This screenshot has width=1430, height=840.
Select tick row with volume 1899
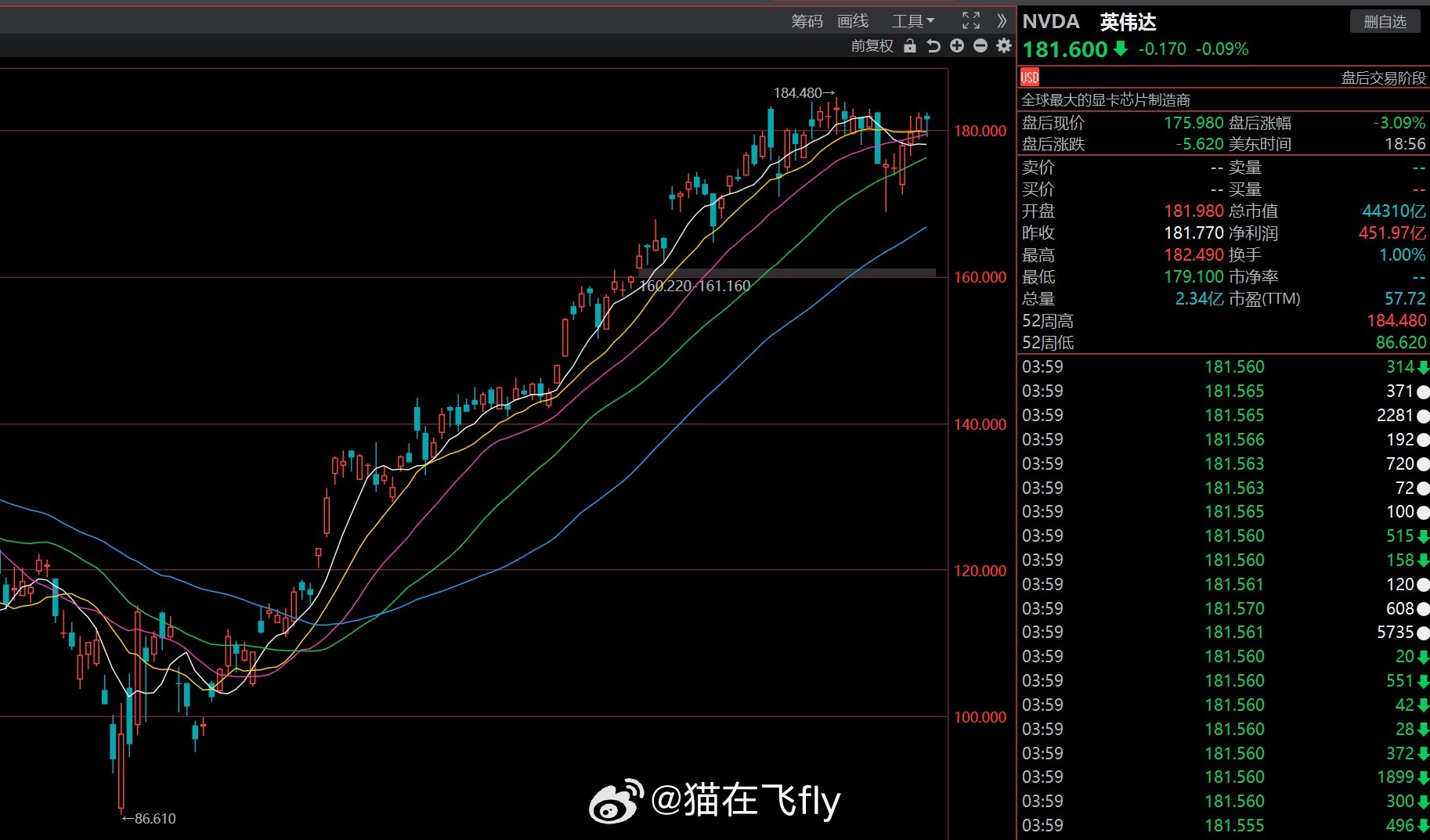coord(1224,777)
